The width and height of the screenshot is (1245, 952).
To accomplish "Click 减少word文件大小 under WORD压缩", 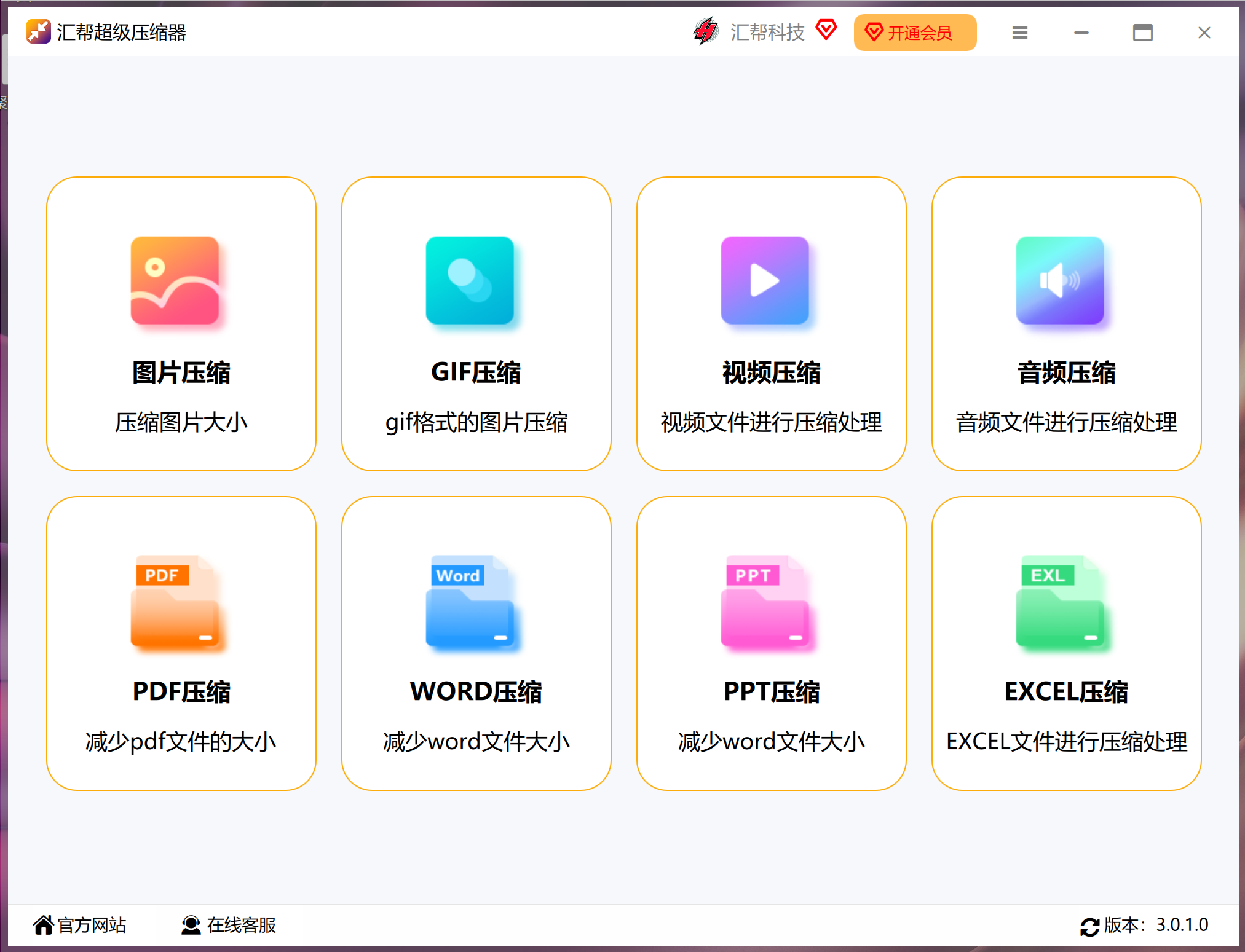I will 476,742.
